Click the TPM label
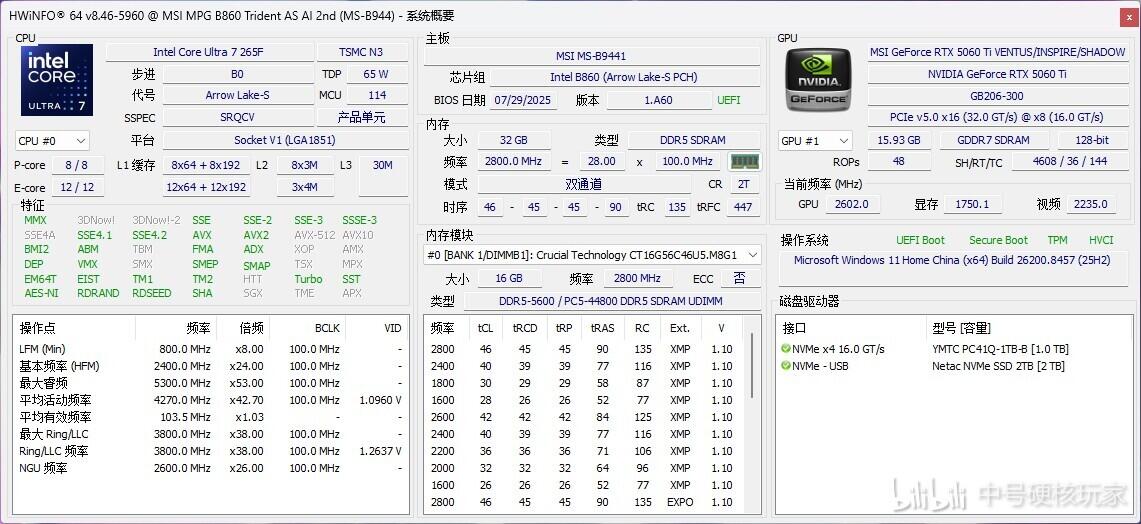The height and width of the screenshot is (524, 1141). tap(1057, 240)
